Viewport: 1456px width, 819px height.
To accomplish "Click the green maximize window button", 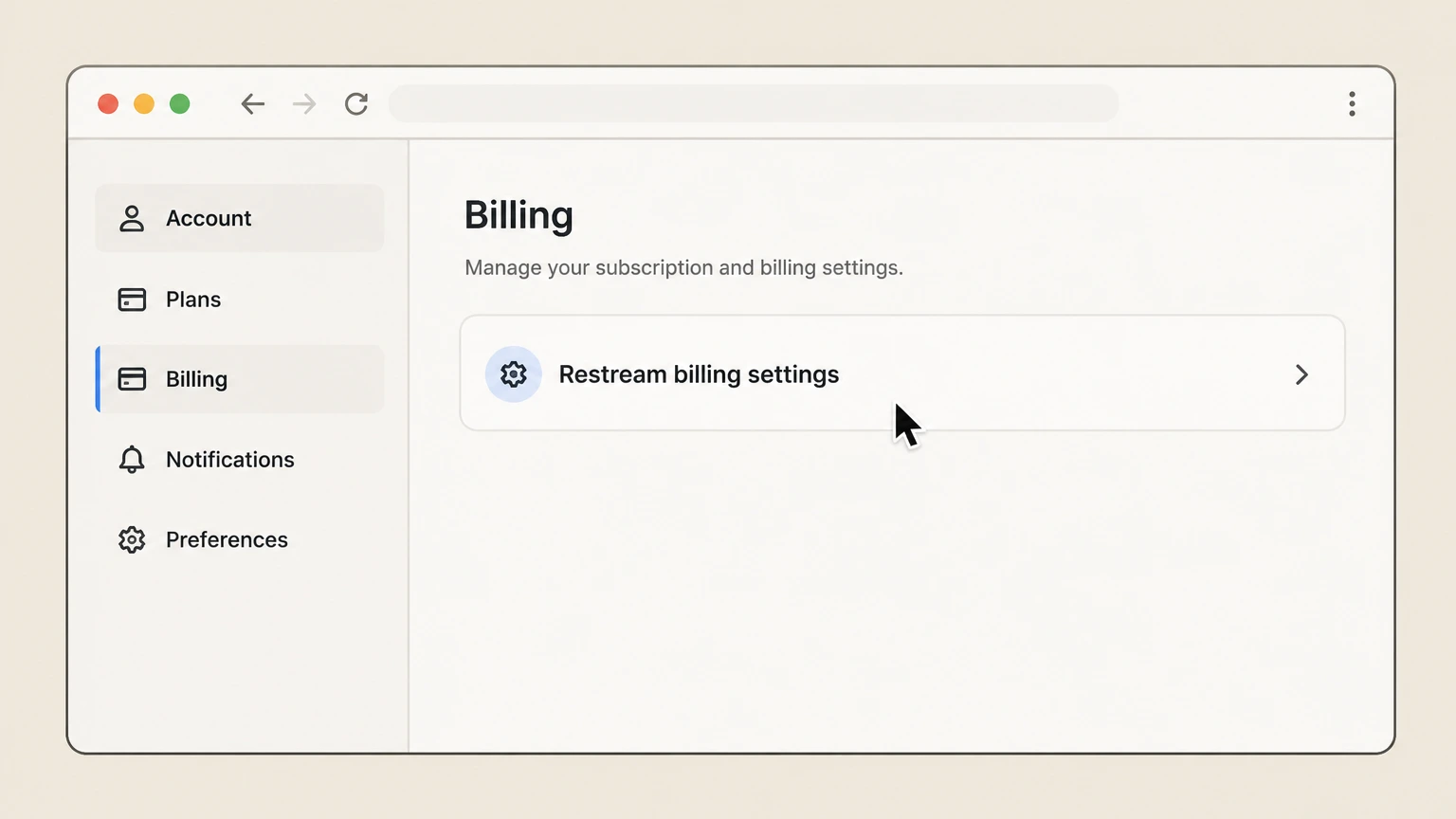I will [180, 104].
